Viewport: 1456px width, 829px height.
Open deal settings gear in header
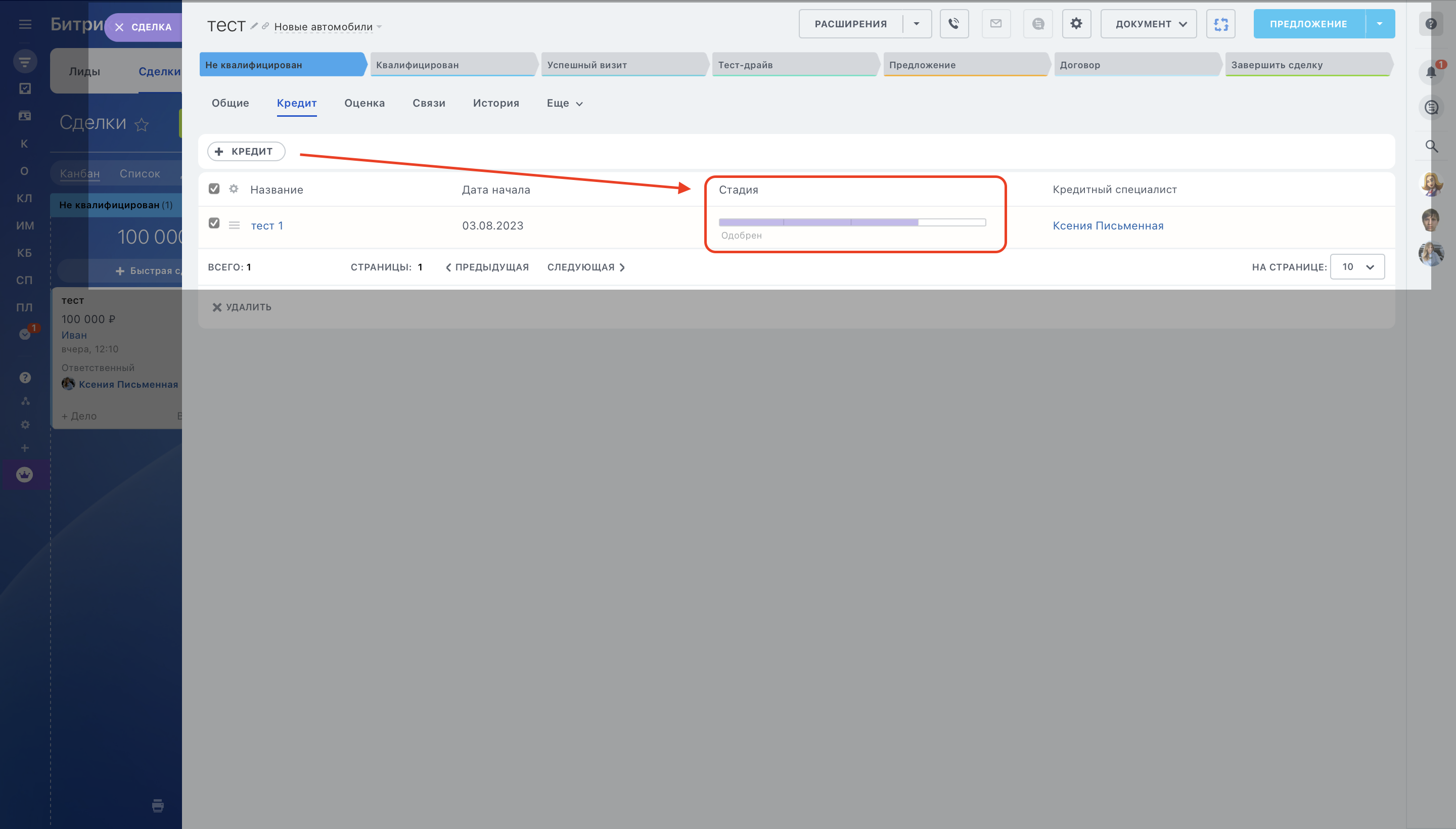1076,24
